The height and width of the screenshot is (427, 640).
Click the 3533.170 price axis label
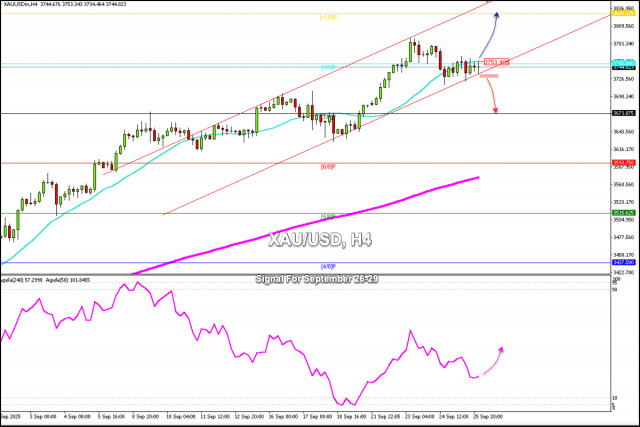coord(623,202)
